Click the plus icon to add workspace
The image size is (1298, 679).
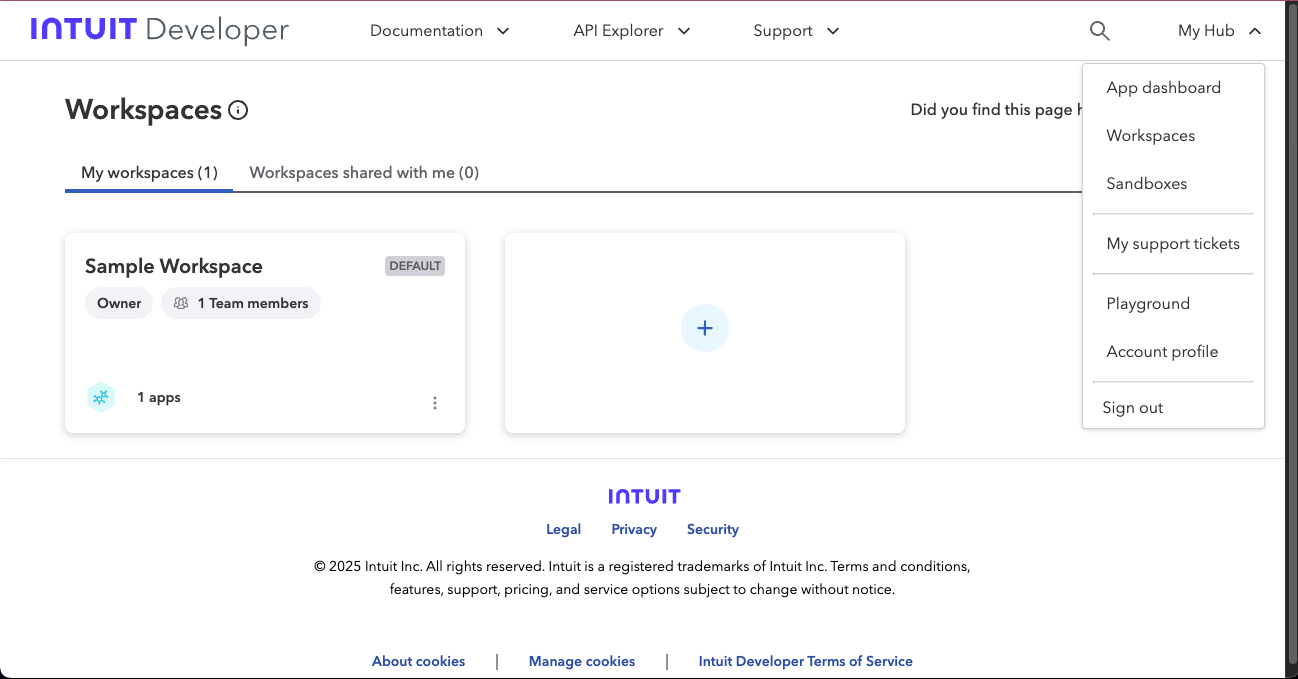(x=705, y=328)
